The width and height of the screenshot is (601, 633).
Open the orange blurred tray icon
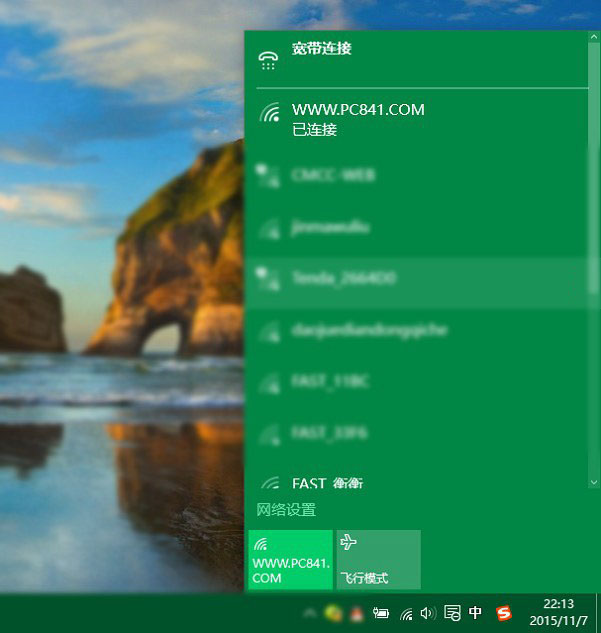pos(356,614)
